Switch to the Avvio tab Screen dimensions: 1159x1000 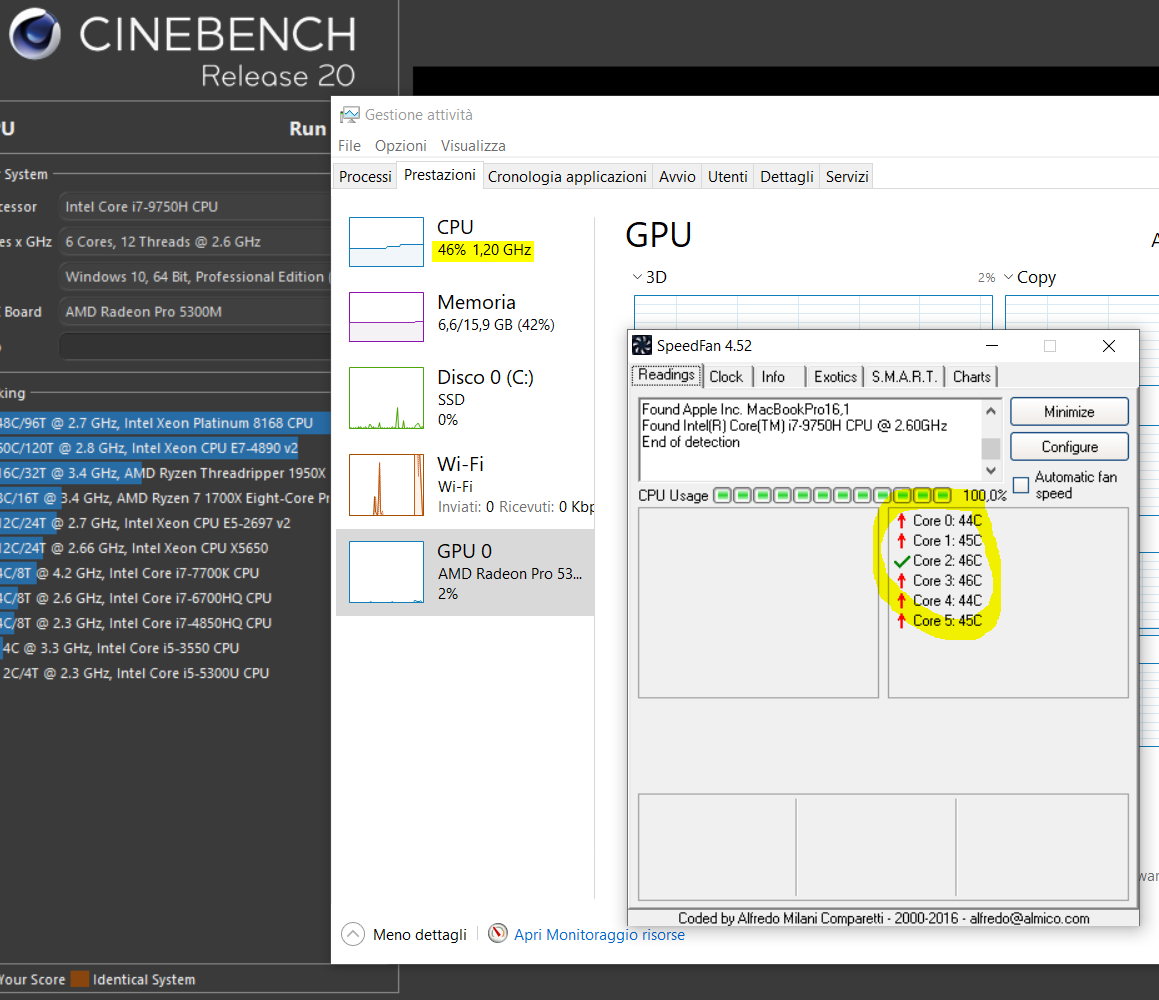click(677, 177)
